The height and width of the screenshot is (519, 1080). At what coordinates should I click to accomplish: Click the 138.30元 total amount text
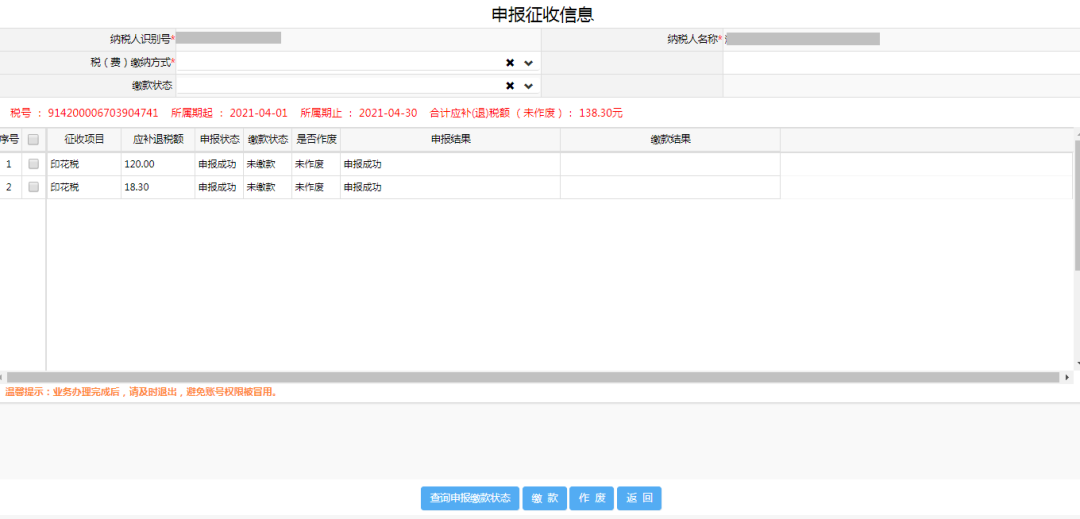click(601, 113)
